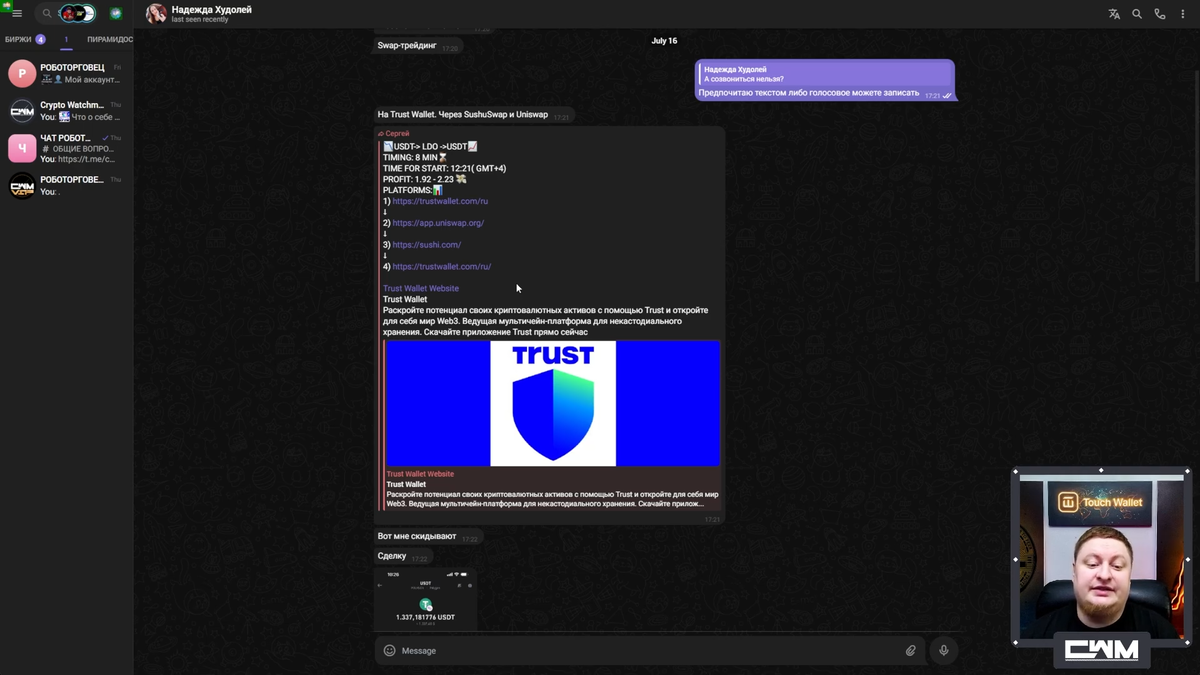Click the search magnifier in chat list
The image size is (1200, 675).
point(46,14)
